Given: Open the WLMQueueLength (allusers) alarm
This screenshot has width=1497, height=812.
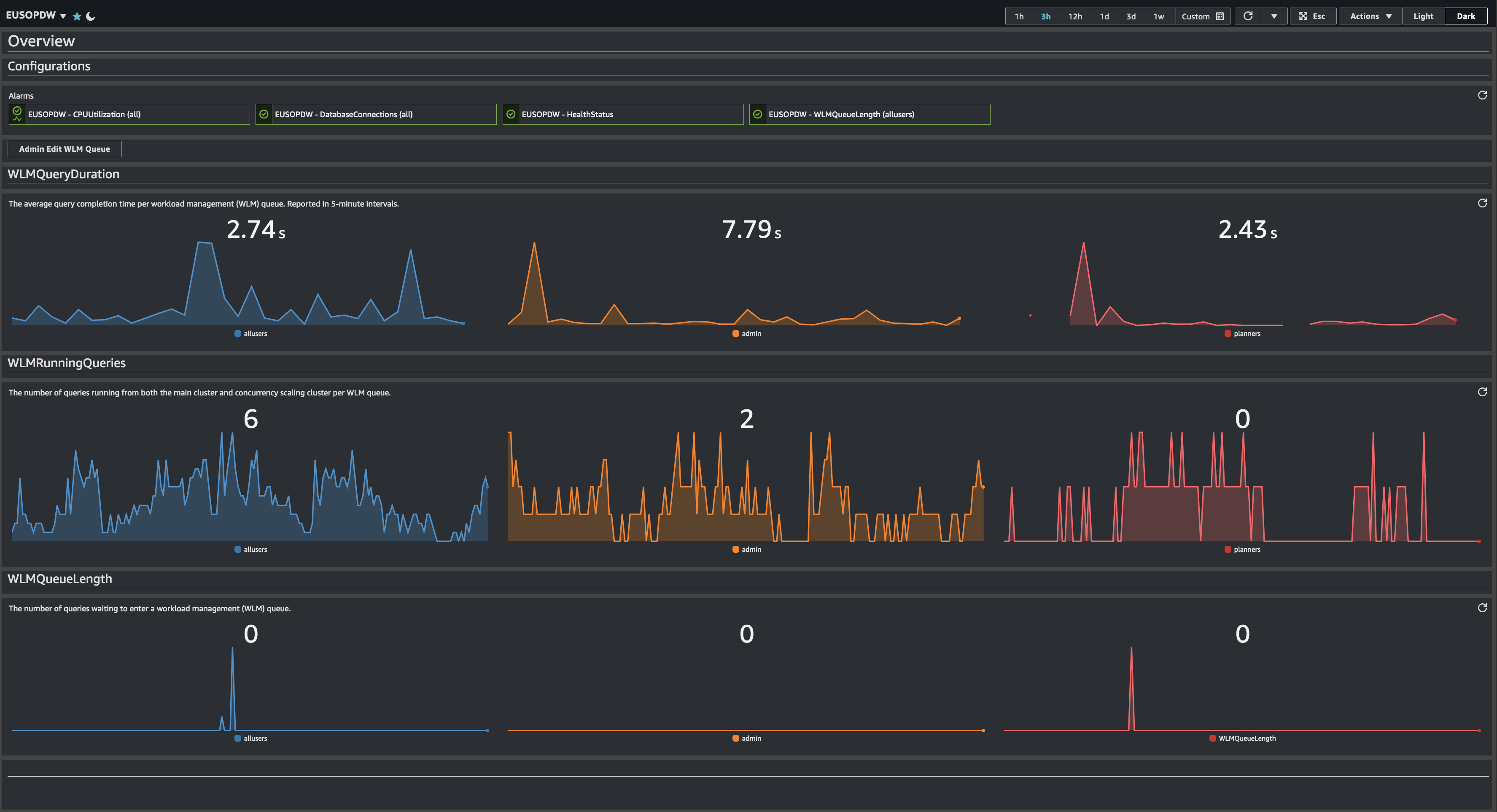Looking at the screenshot, I should [x=870, y=114].
